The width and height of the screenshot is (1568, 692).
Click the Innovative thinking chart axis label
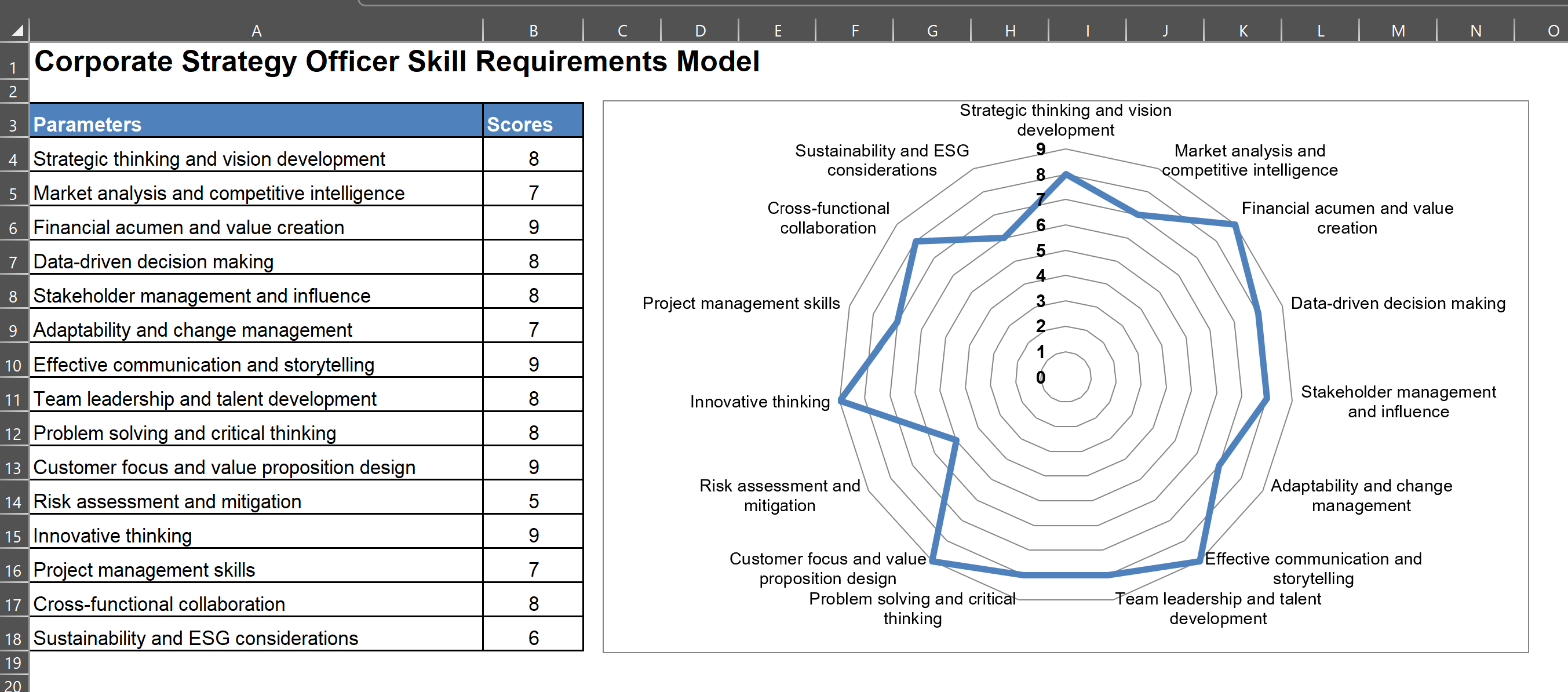[x=760, y=401]
